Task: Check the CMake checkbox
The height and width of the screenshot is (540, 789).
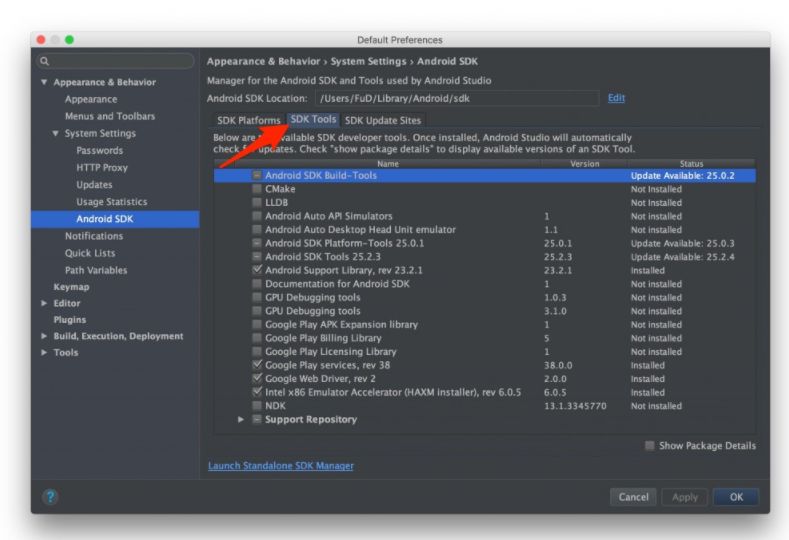Action: click(x=257, y=189)
